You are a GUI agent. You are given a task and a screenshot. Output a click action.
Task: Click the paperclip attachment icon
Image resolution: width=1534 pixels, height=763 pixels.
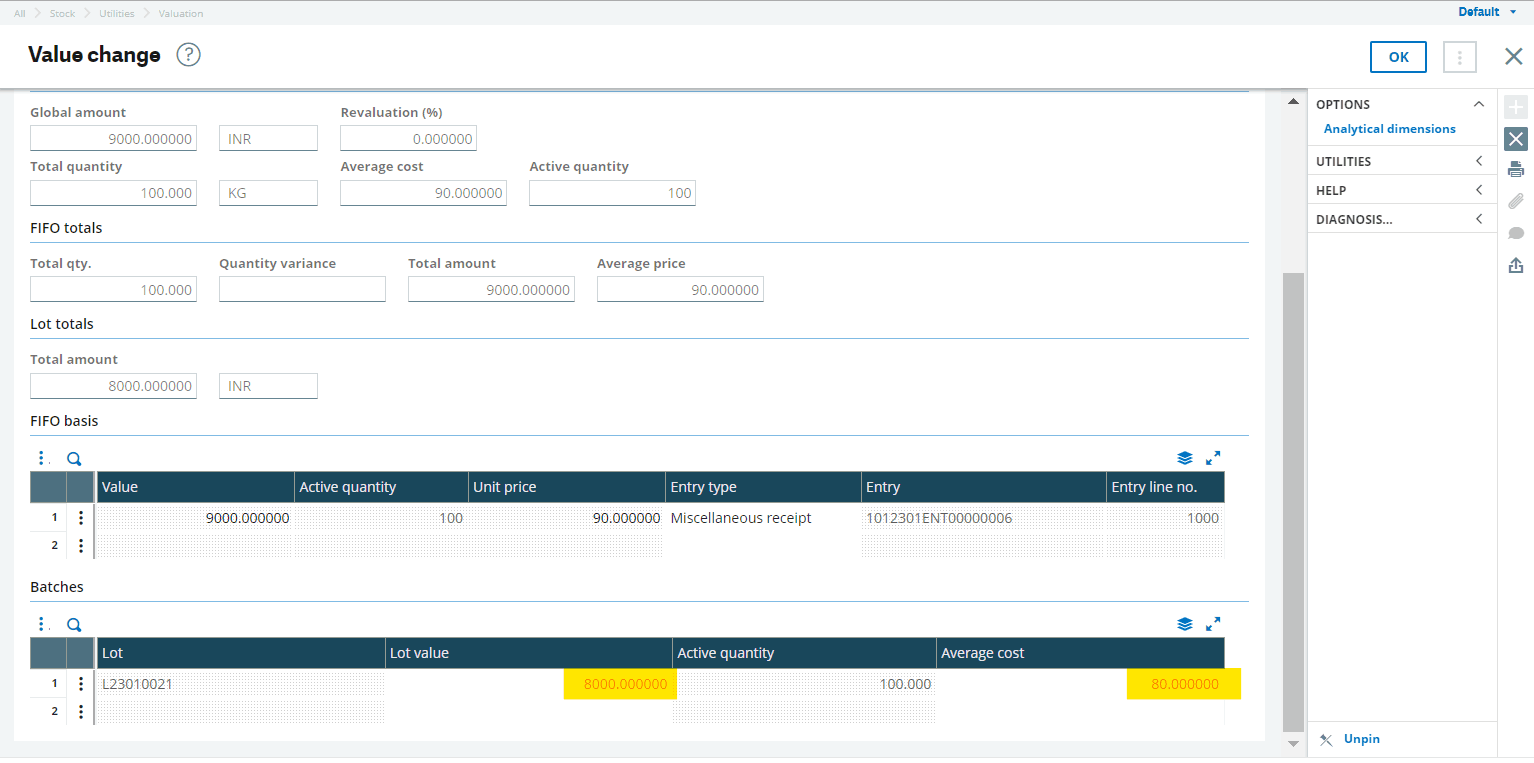[x=1516, y=201]
